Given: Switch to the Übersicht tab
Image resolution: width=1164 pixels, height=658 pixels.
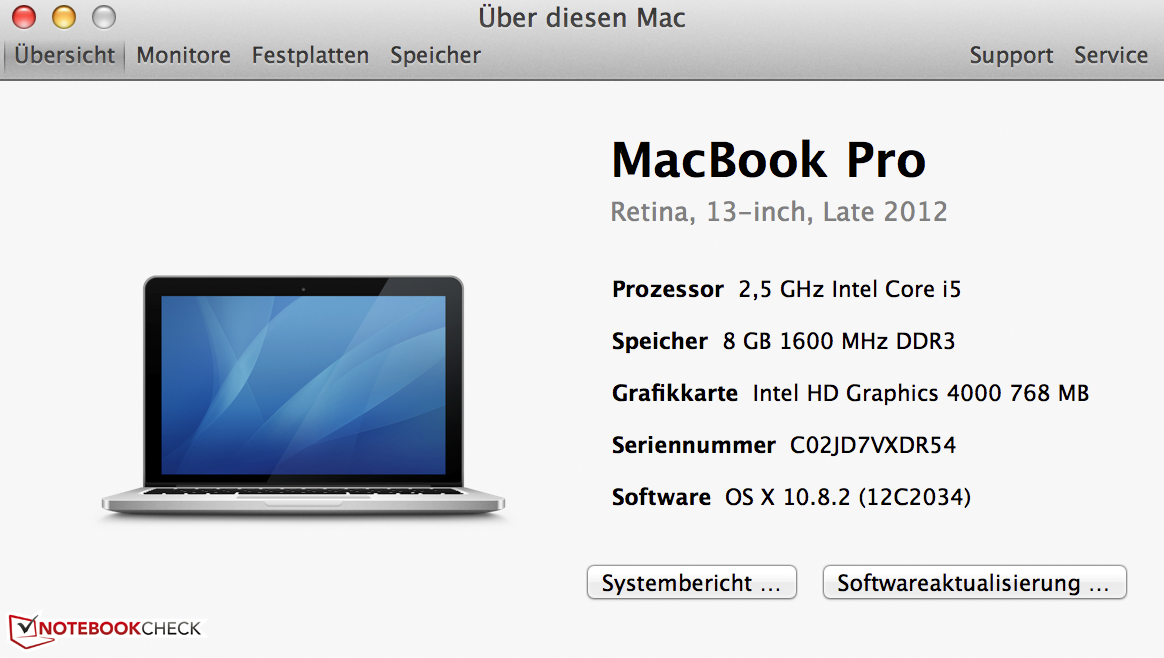Looking at the screenshot, I should [x=65, y=55].
